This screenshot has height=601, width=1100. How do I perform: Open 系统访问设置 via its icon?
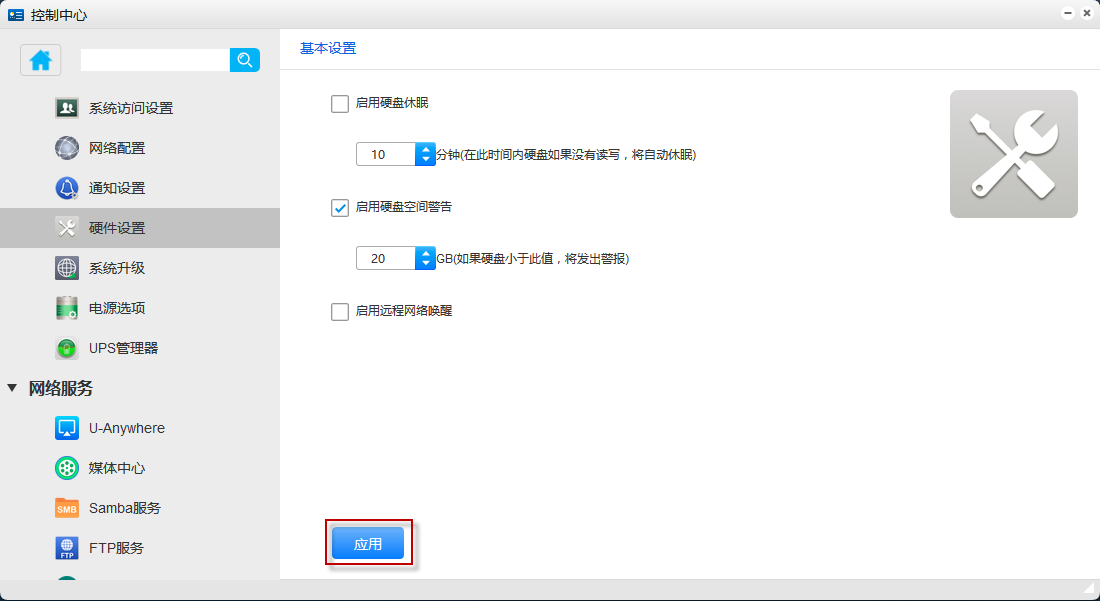[x=67, y=108]
